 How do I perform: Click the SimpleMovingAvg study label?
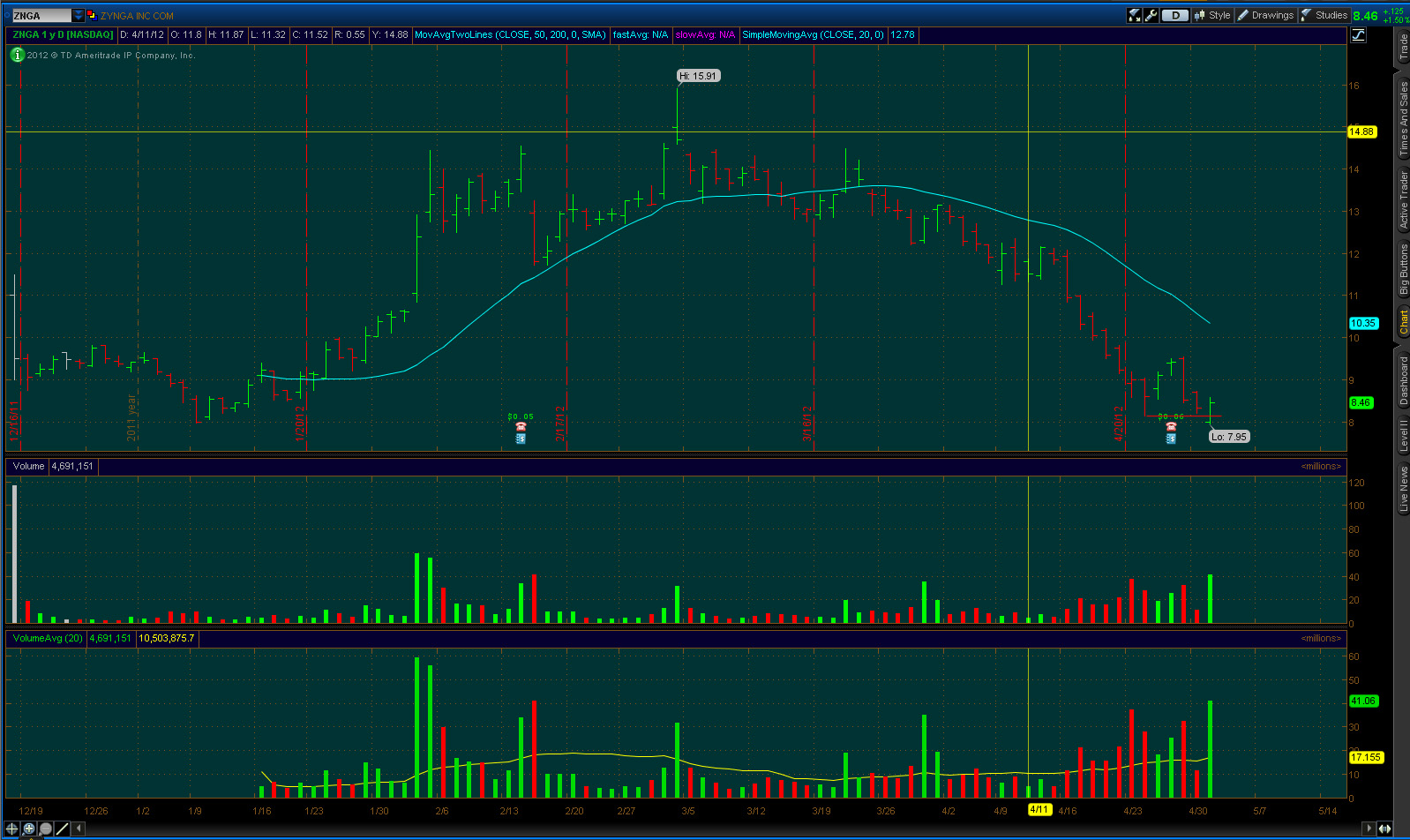pyautogui.click(x=813, y=34)
